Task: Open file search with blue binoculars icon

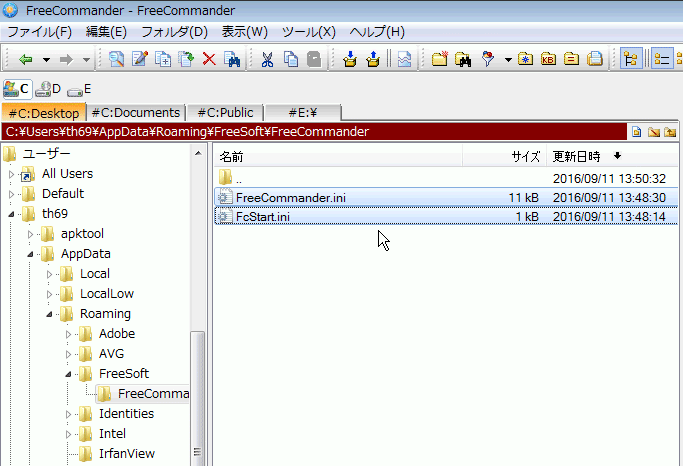Action: point(232,59)
